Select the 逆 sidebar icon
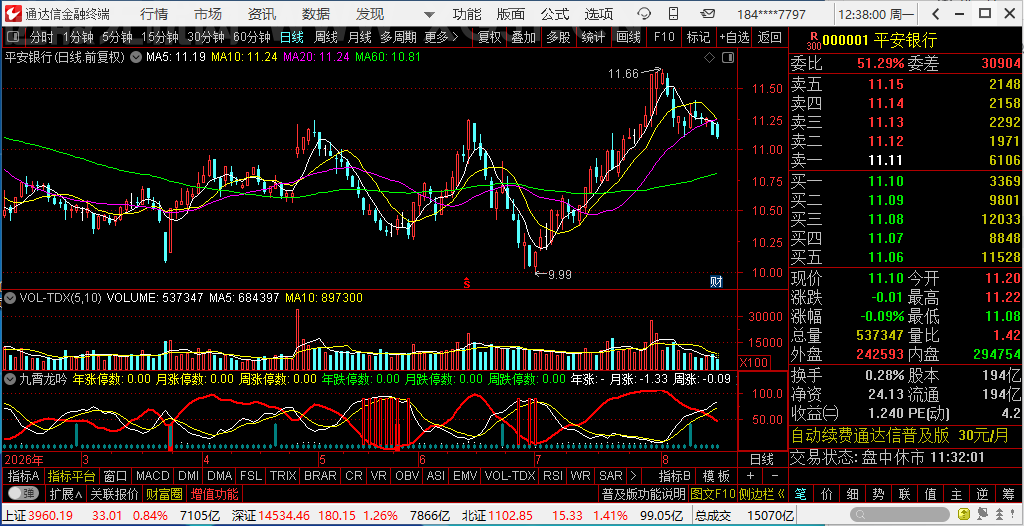This screenshot has height=526, width=1024. pyautogui.click(x=982, y=493)
